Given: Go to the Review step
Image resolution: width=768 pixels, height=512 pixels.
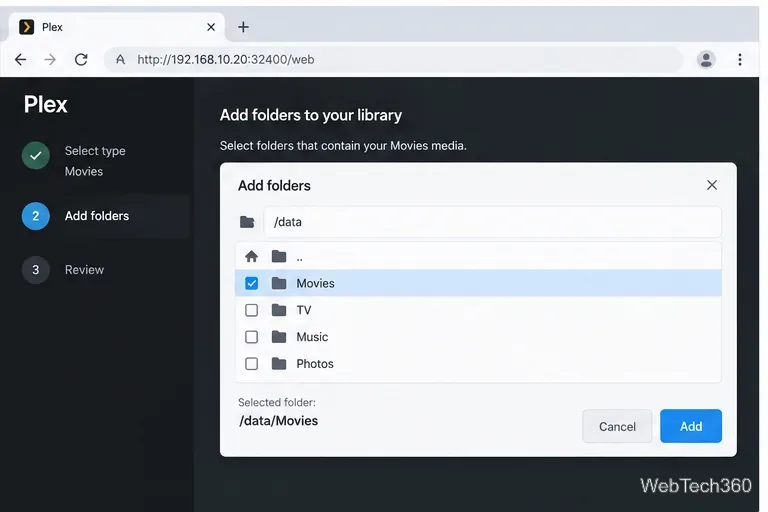Looking at the screenshot, I should pyautogui.click(x=84, y=270).
